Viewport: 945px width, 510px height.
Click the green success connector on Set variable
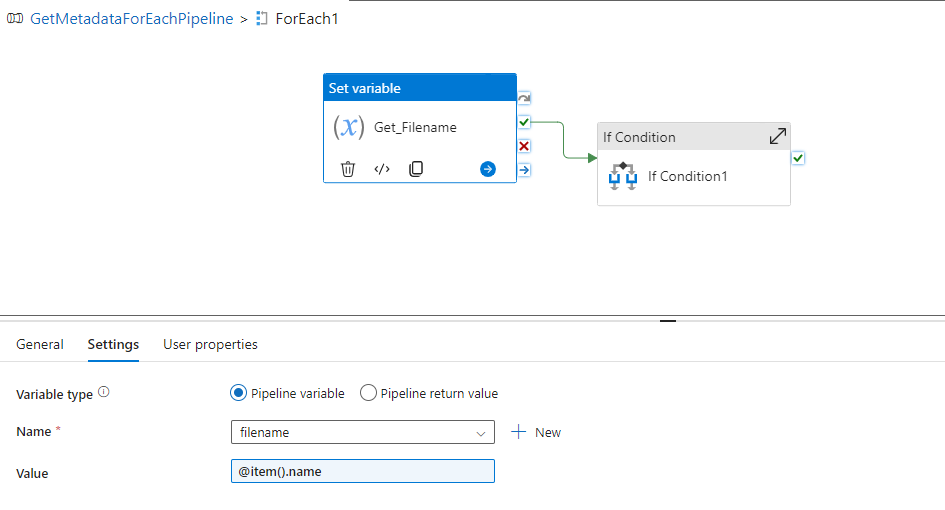[524, 122]
